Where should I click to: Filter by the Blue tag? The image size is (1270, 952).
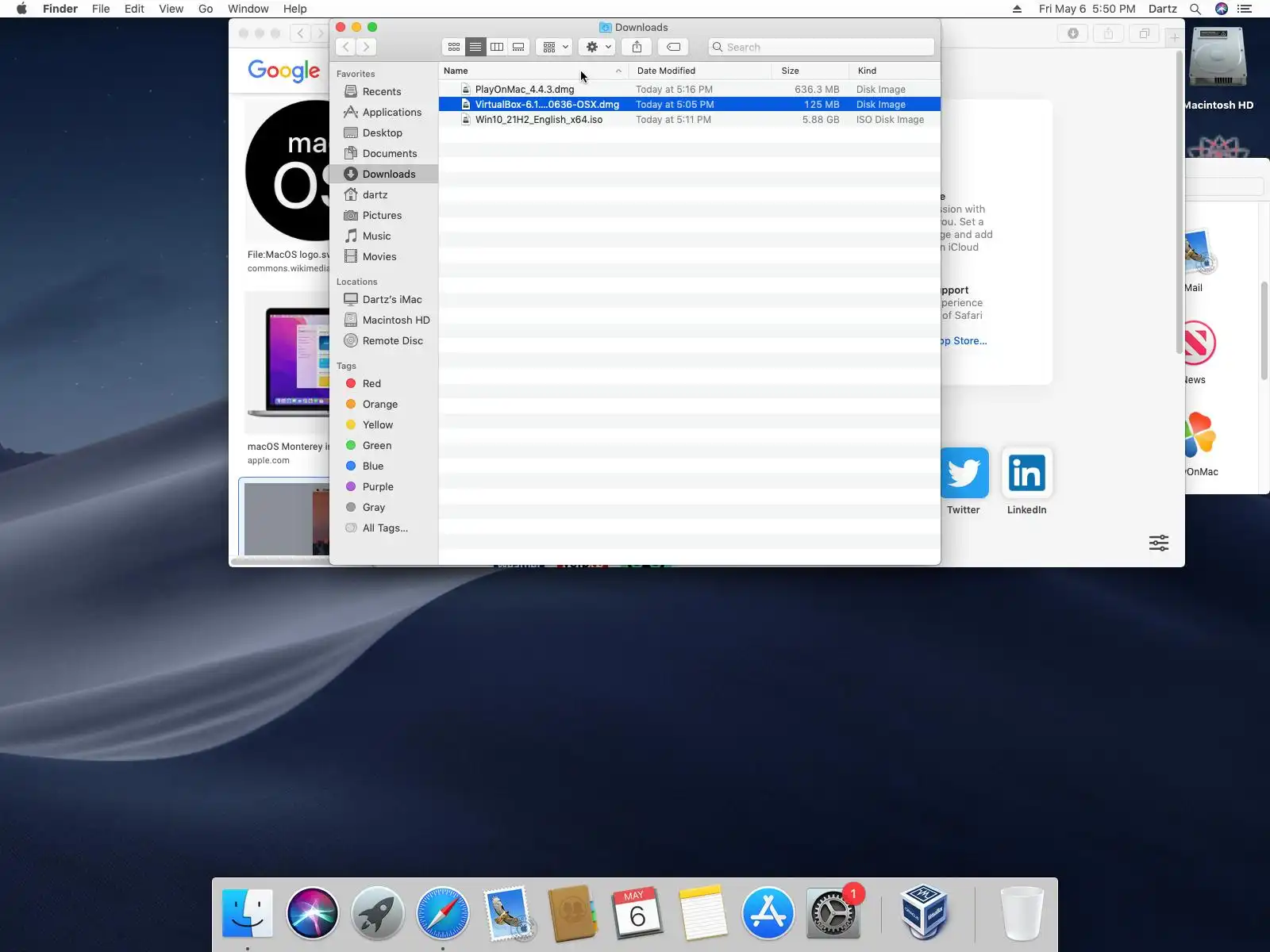(384, 466)
